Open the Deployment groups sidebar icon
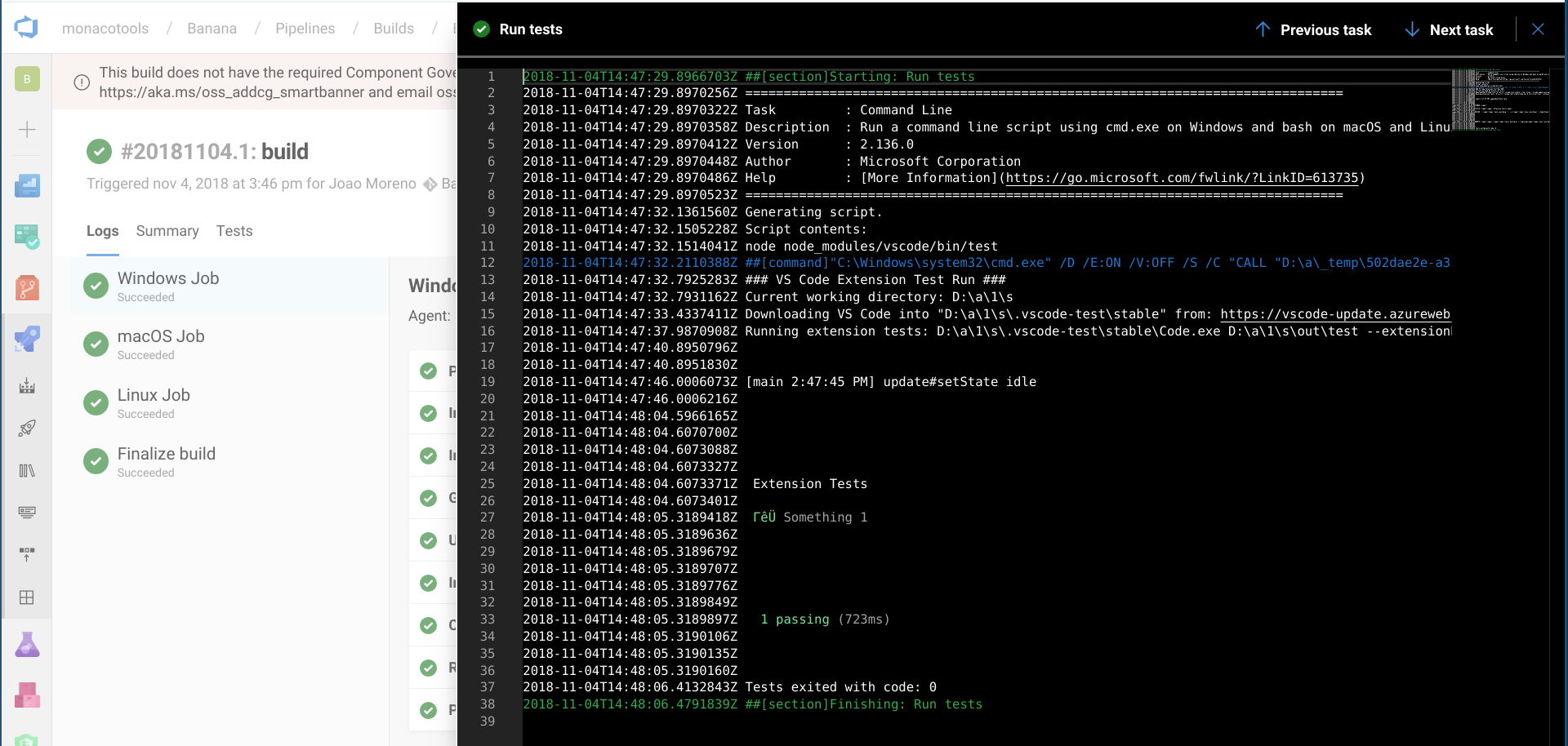The height and width of the screenshot is (746, 1568). point(27,555)
